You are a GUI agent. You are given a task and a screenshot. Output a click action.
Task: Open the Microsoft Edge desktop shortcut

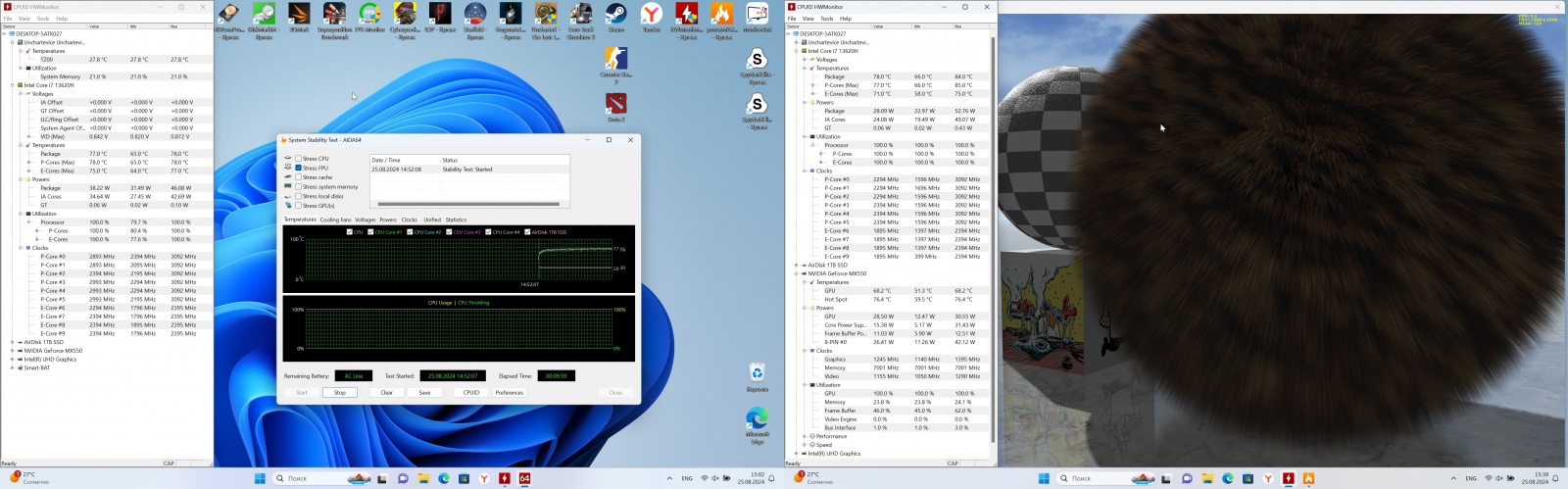pyautogui.click(x=757, y=418)
